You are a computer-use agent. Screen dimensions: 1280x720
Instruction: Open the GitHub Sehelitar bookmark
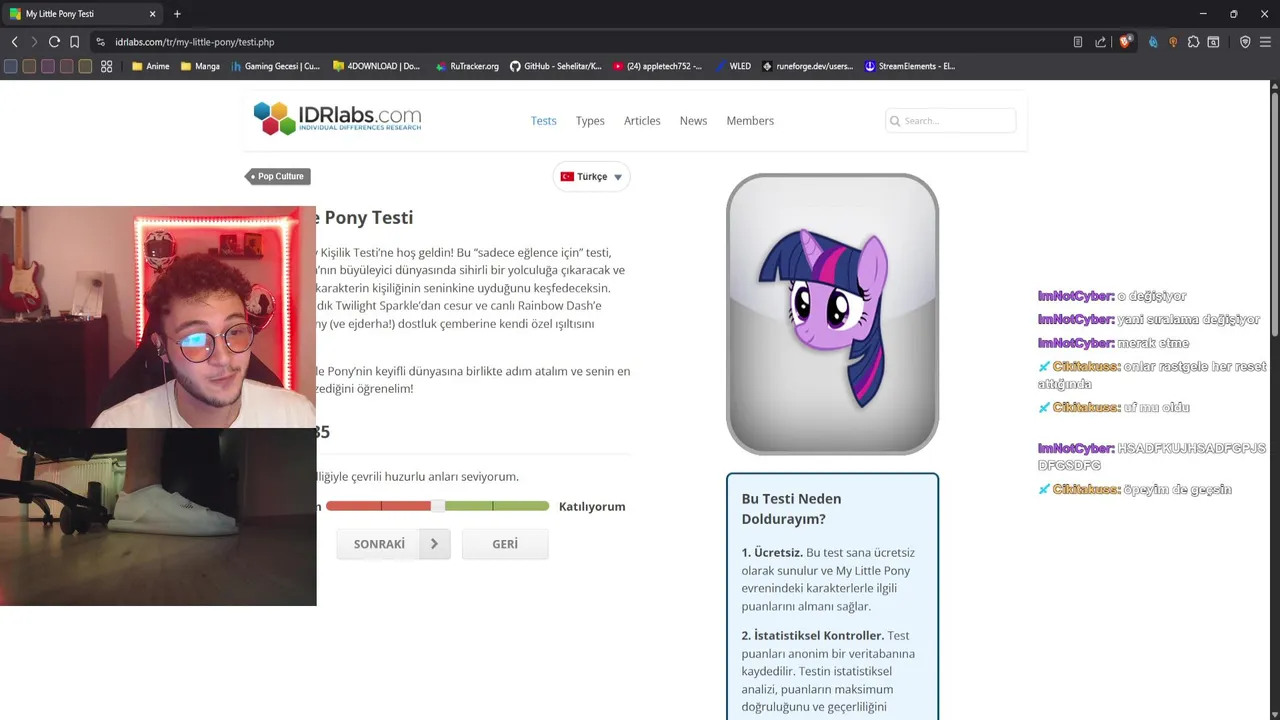click(556, 66)
